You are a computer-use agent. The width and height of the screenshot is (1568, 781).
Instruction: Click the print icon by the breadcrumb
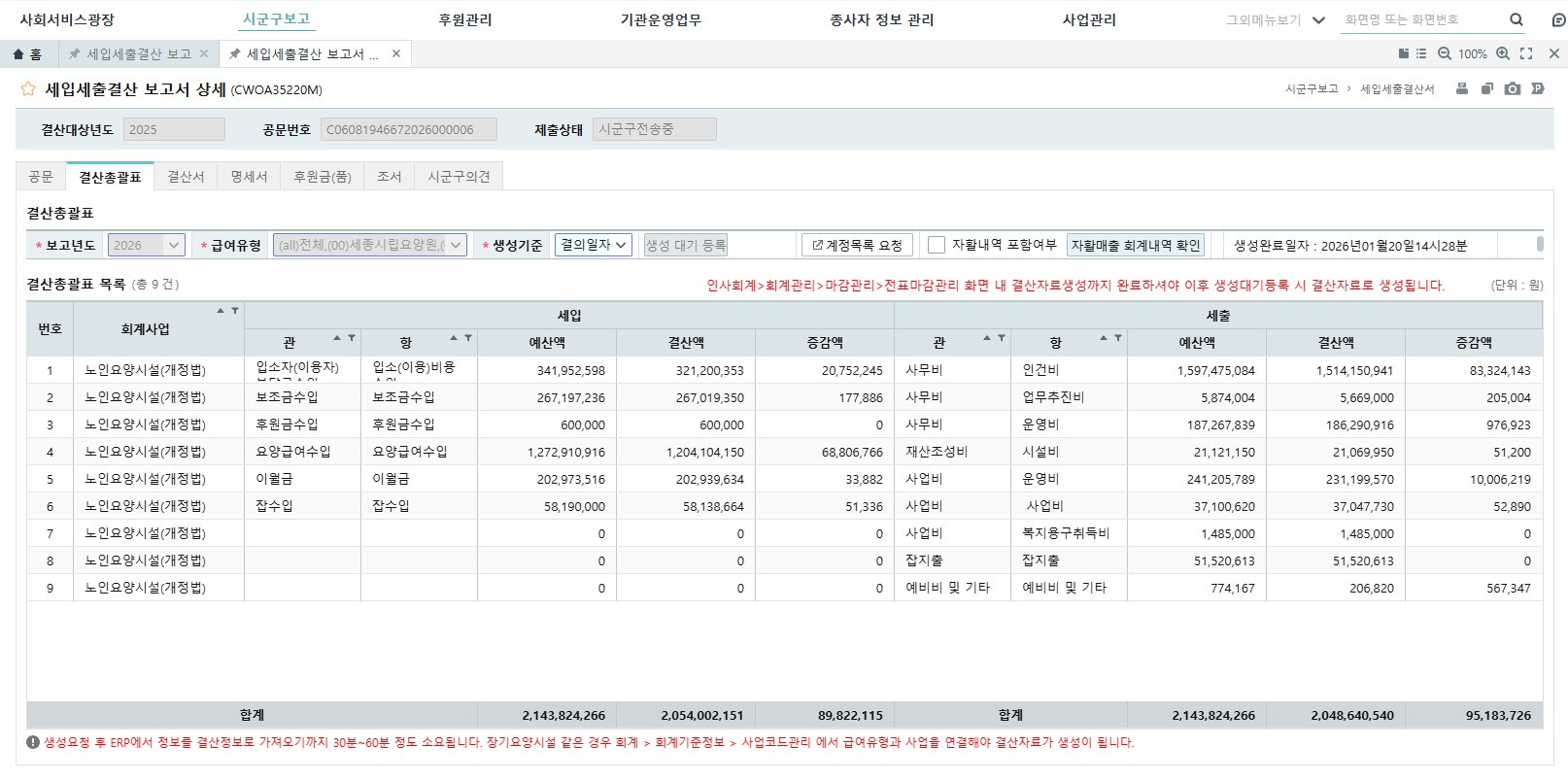tap(1462, 88)
